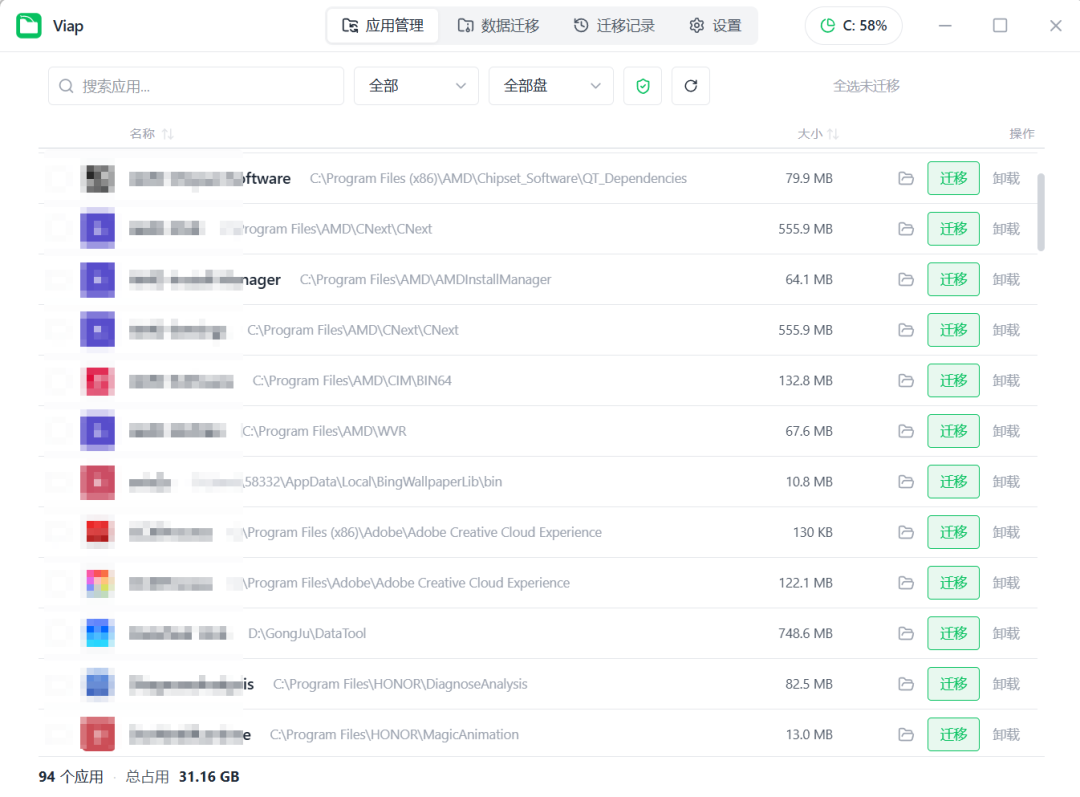
Task: Open folder icon for the HONOR\DiagnoseAnalysis row
Action: coord(906,684)
